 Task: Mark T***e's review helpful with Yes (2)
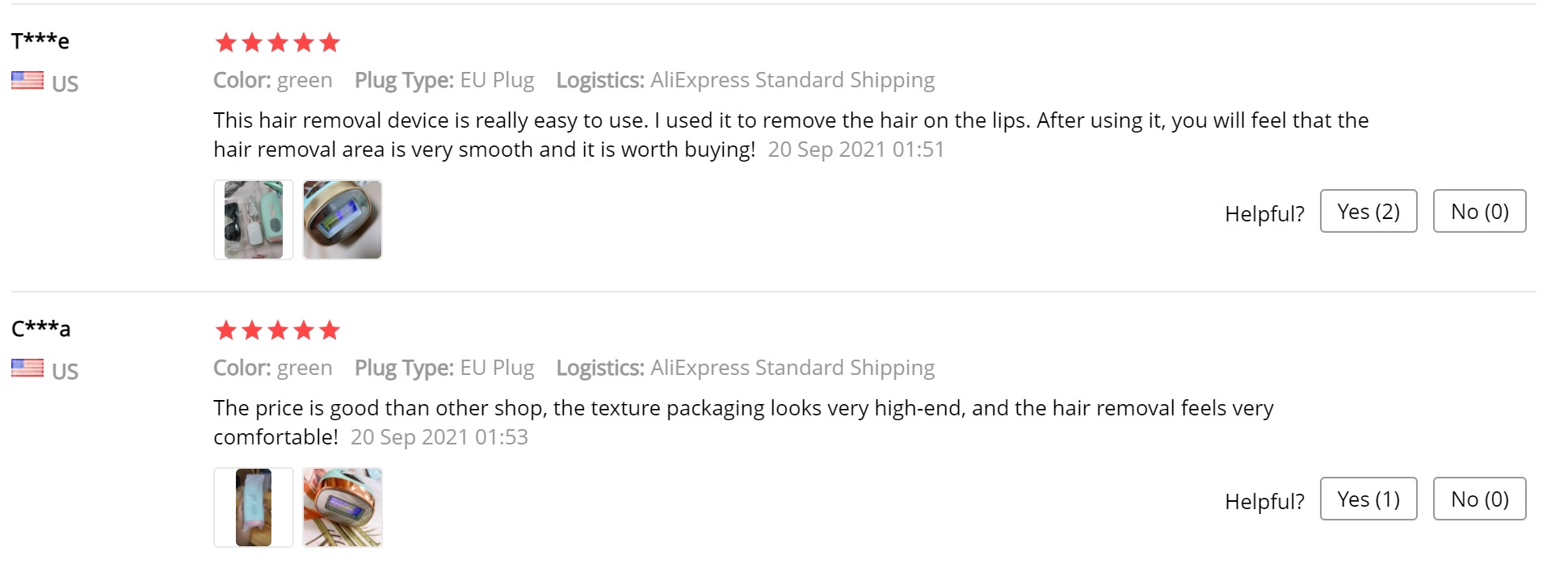click(x=1368, y=212)
